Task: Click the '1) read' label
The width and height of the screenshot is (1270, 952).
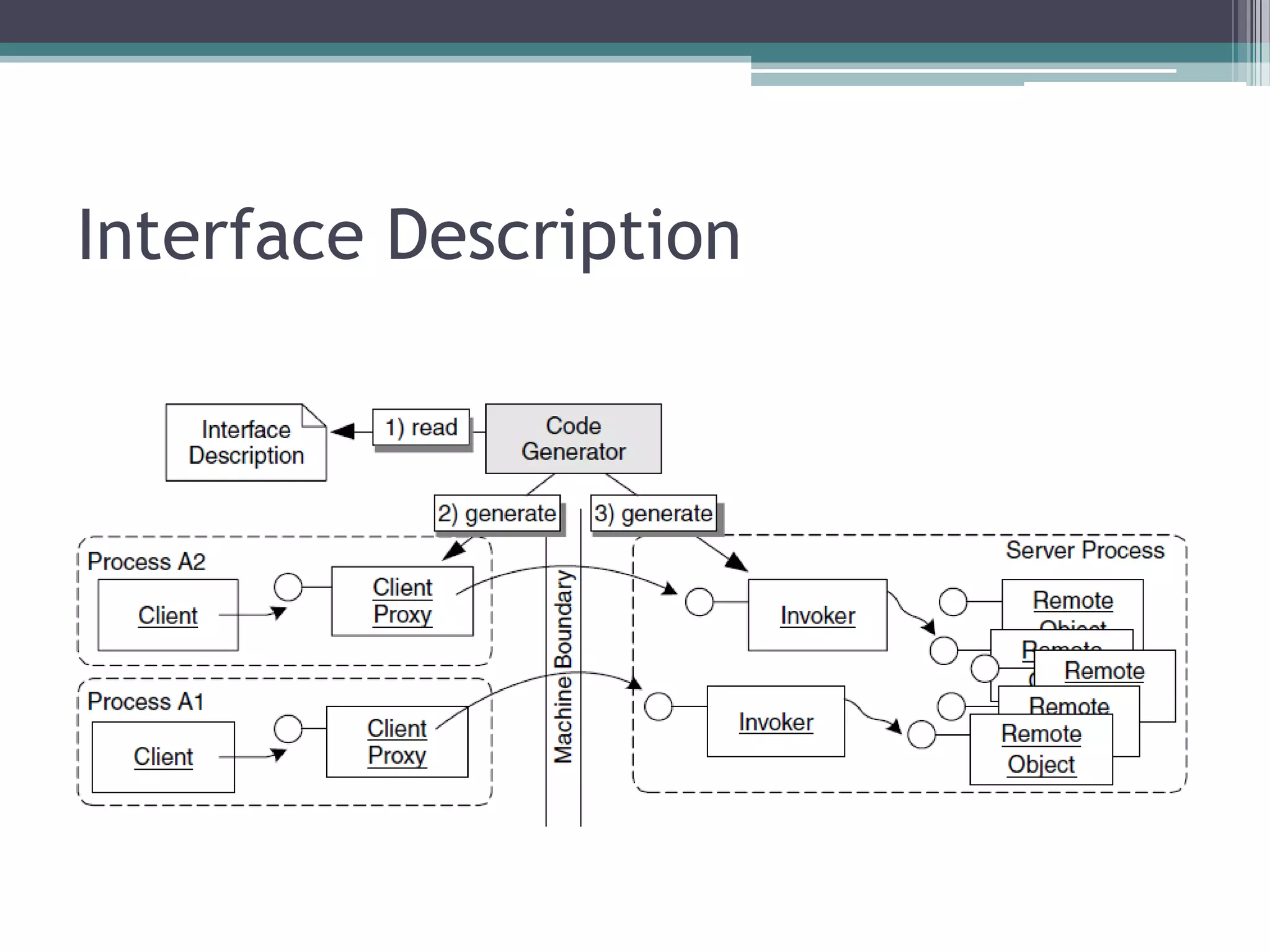Action: (x=421, y=427)
